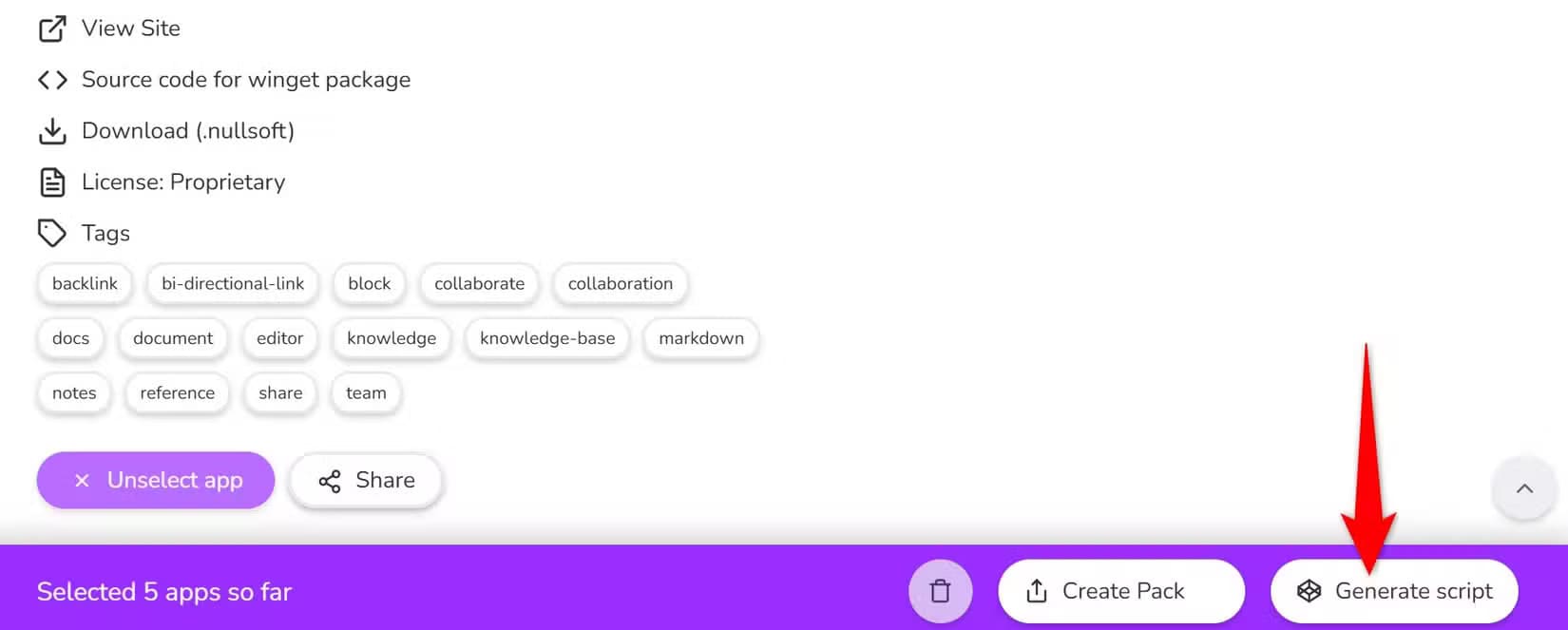Select the collaboration tag

[621, 284]
